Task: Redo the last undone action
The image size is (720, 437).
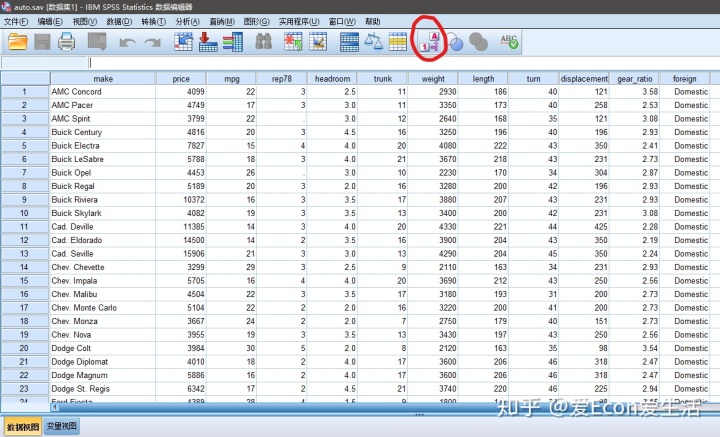Action: (x=152, y=43)
